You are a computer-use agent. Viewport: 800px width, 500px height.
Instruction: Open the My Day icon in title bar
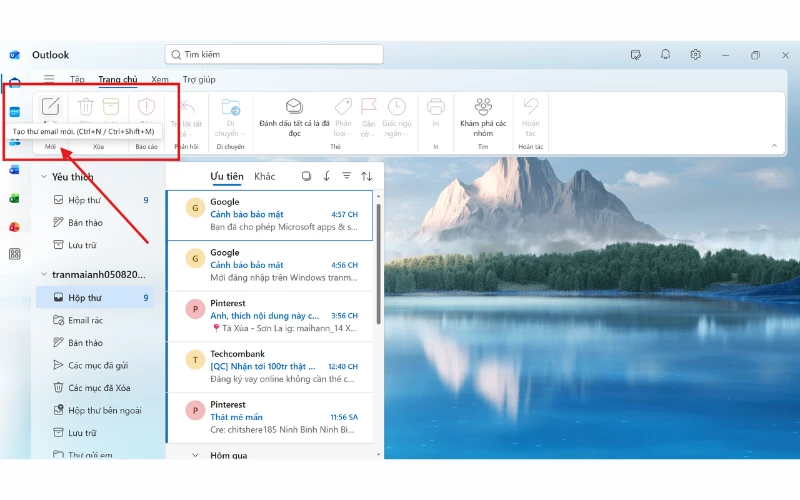tap(636, 55)
